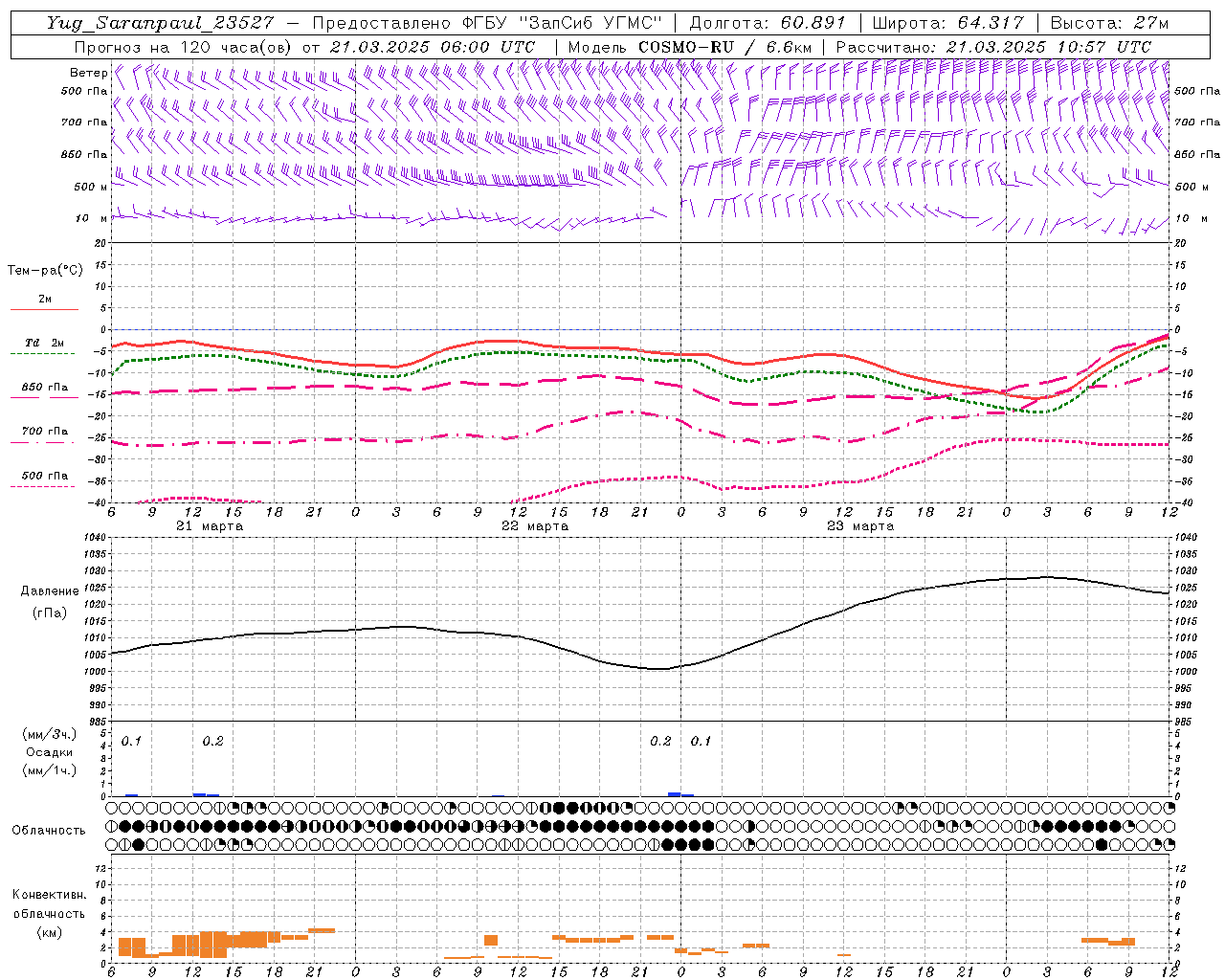
Task: Click the elevation text Высота: 27м
Action: [x=1109, y=22]
